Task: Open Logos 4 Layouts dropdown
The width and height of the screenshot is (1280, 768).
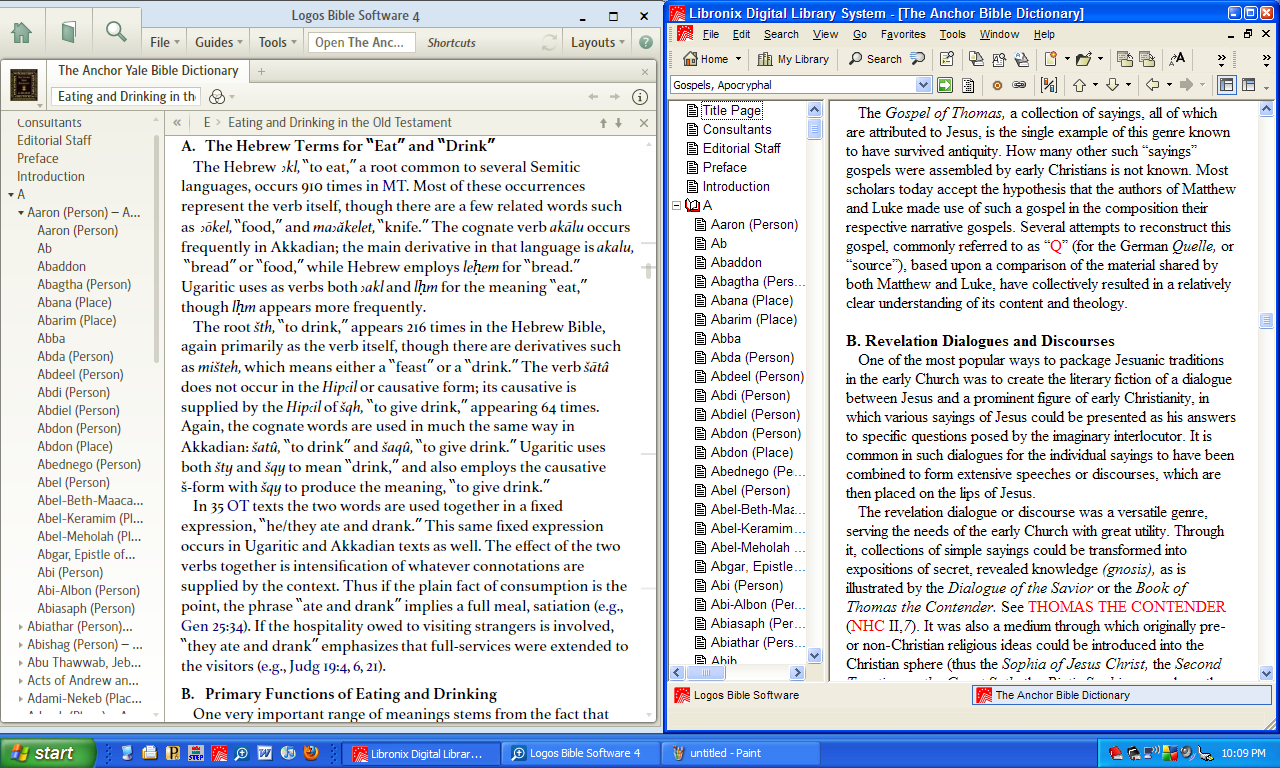Action: (598, 42)
